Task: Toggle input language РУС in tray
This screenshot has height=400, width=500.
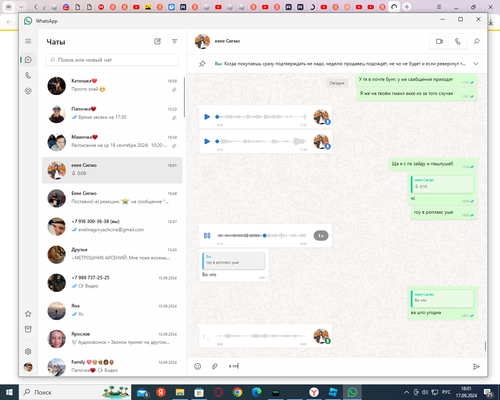Action: coord(446,392)
